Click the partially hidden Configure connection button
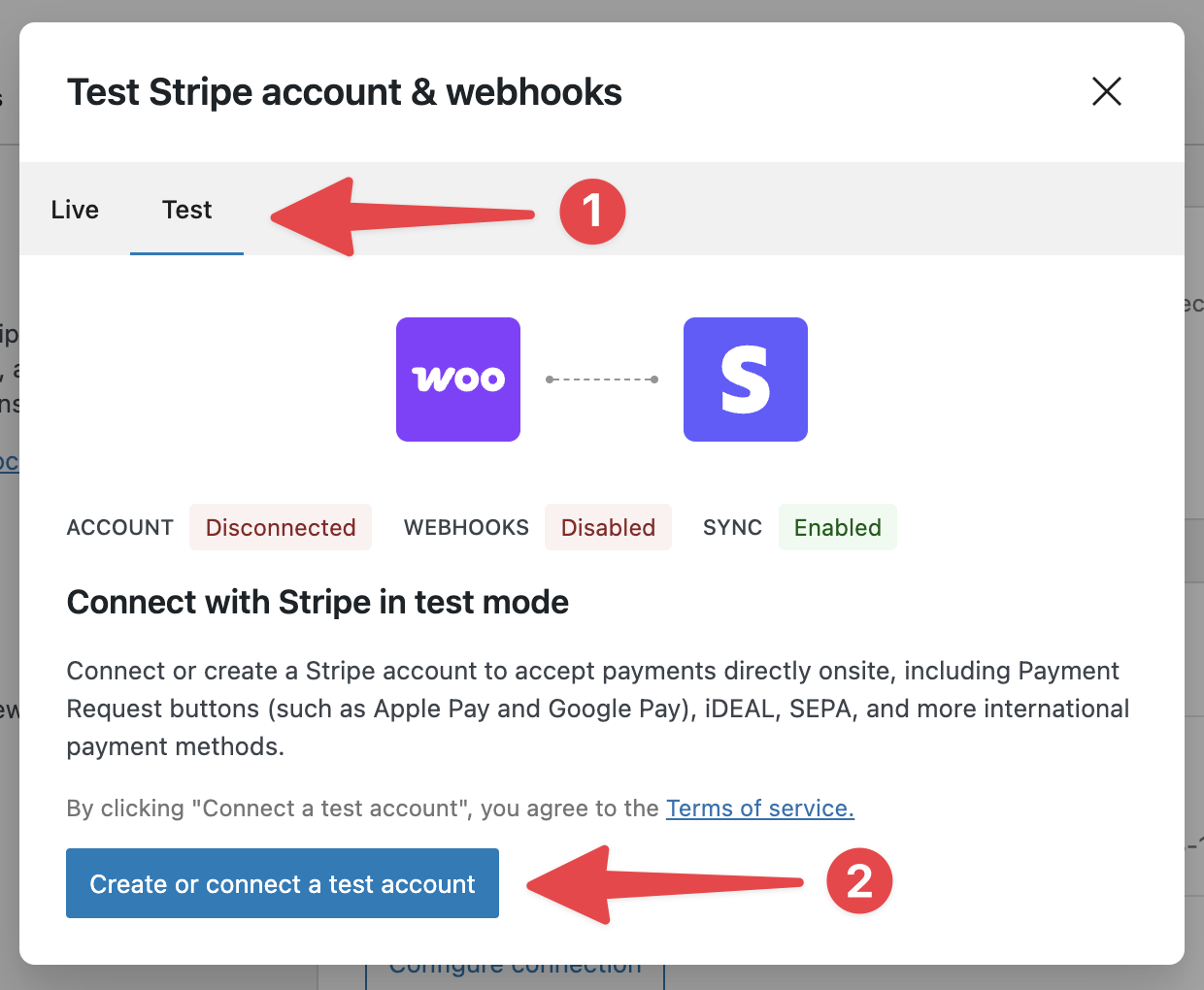This screenshot has width=1204, height=990. (x=515, y=973)
